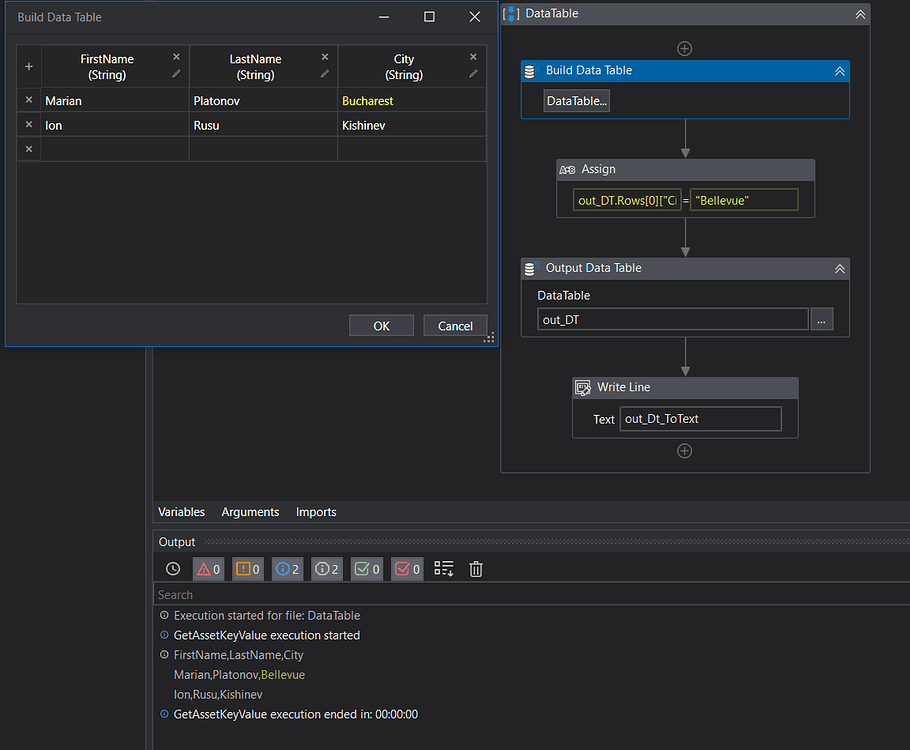Click the Output panel Search field
Viewport: 910px width, 750px height.
[530, 595]
